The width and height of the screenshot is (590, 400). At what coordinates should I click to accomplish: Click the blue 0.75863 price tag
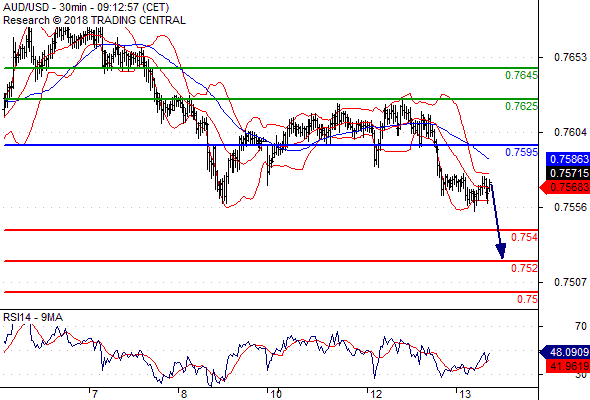pos(568,159)
